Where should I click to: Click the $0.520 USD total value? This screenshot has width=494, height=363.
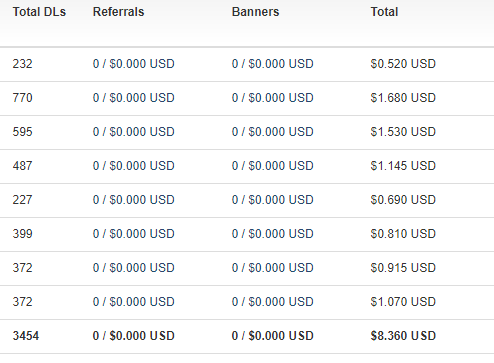click(403, 64)
